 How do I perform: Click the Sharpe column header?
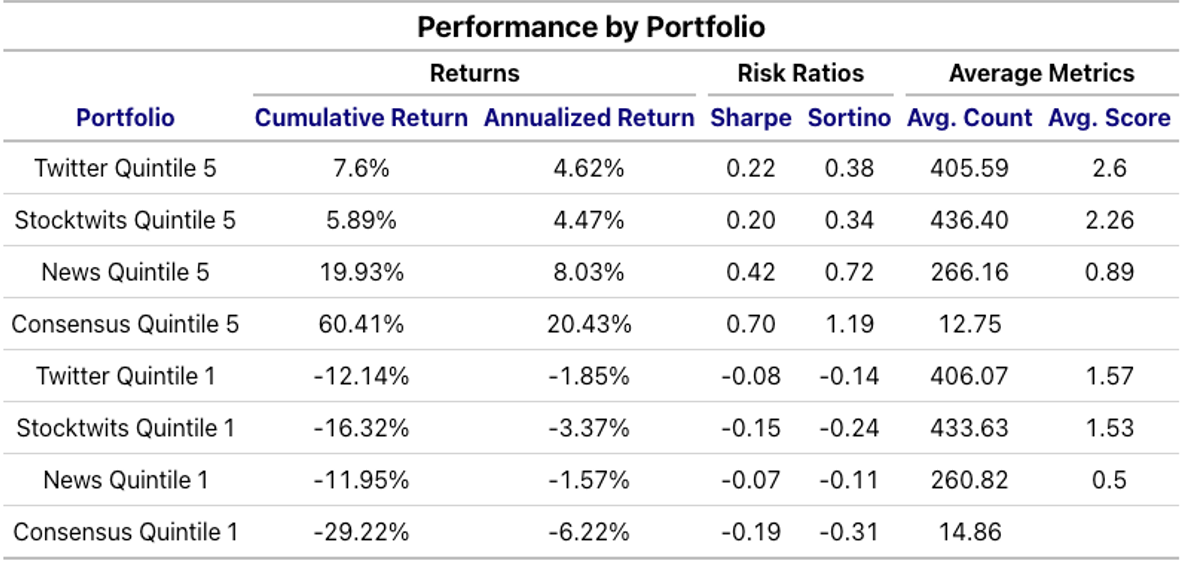[x=751, y=118]
